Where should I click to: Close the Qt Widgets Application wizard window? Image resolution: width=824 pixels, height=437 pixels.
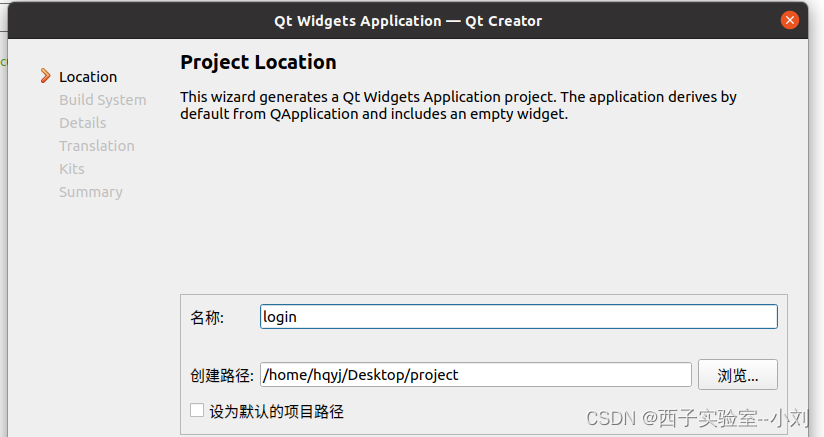click(x=789, y=20)
